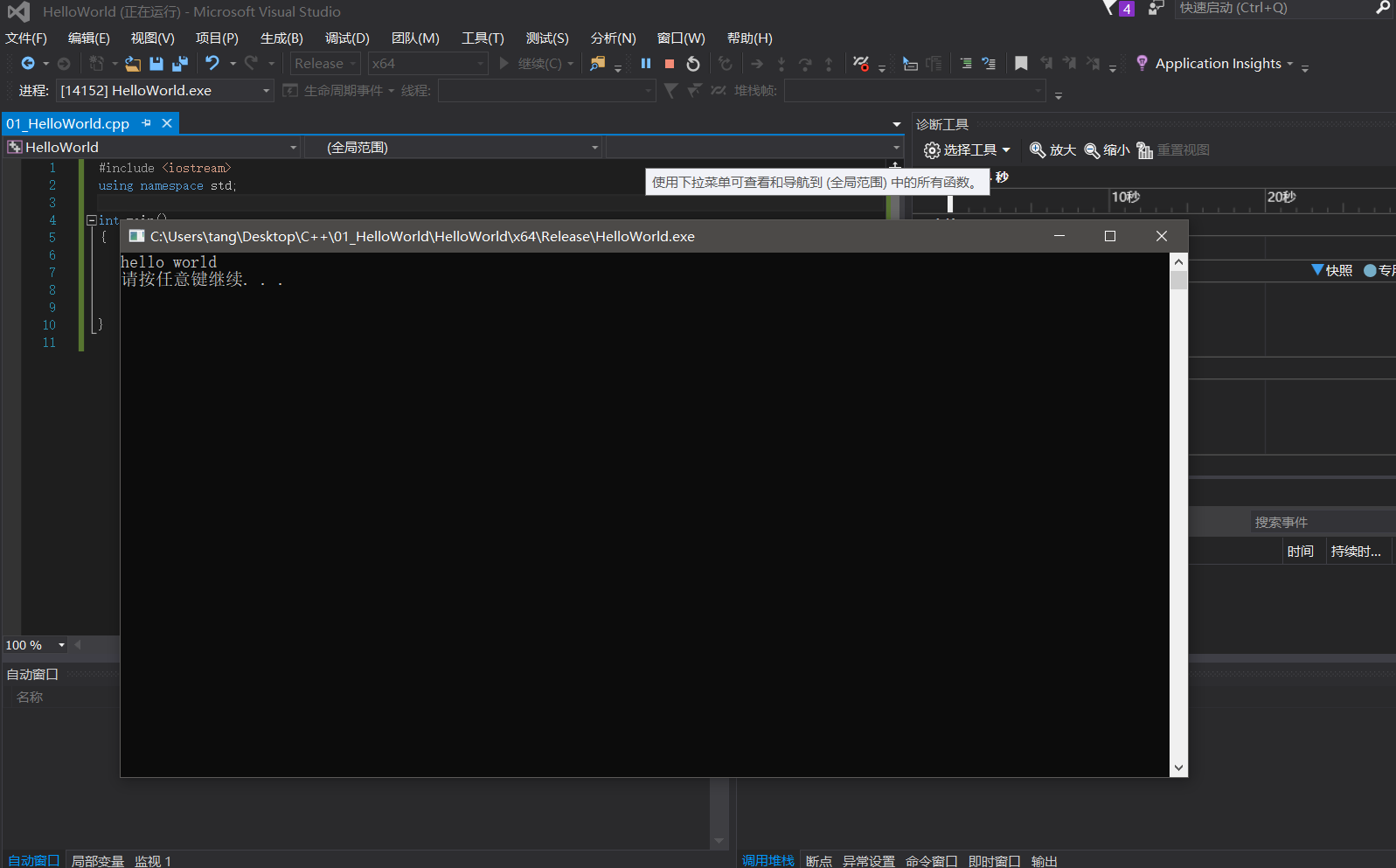
Task: Collapse the main function outlining box
Action: [91, 220]
